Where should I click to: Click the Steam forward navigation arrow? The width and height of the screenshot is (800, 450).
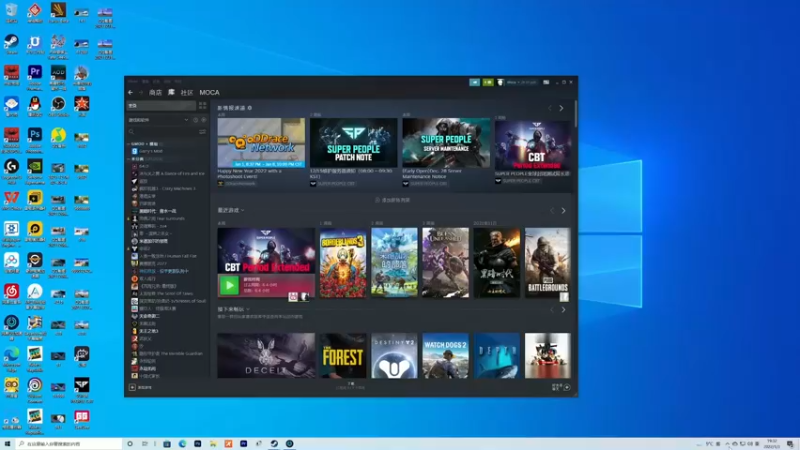[x=141, y=92]
